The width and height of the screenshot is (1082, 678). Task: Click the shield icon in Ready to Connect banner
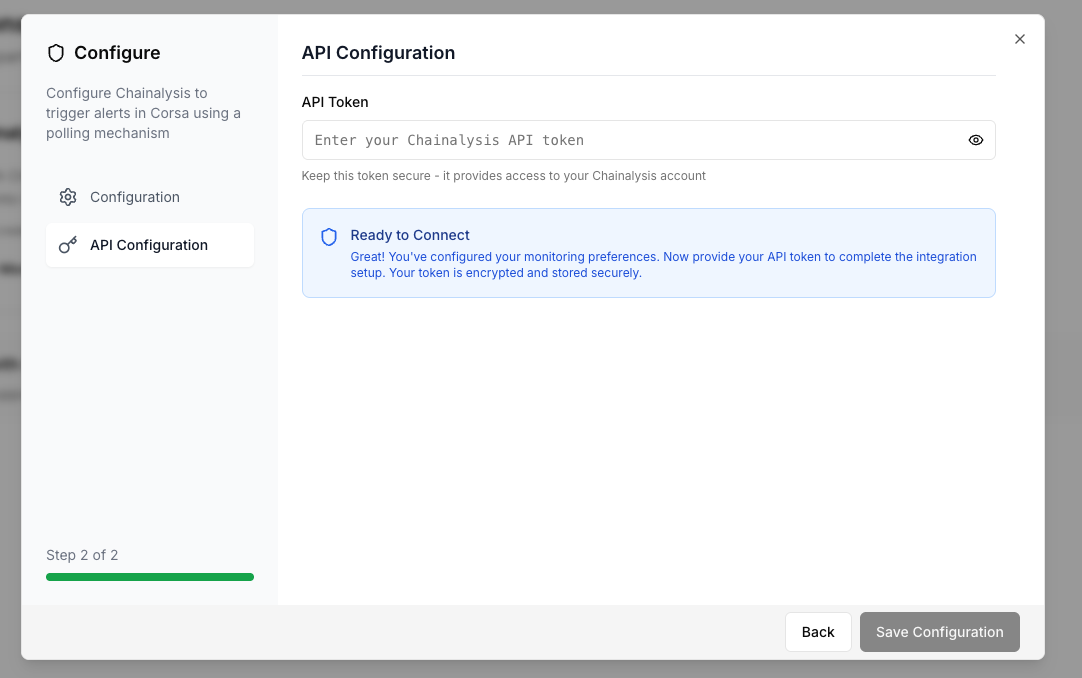click(329, 237)
